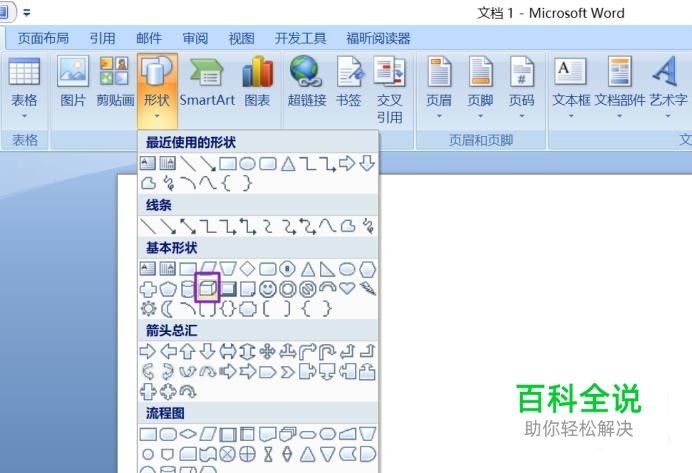The width and height of the screenshot is (692, 473).
Task: Open the Quick Access Toolbar customize arrow
Action: pyautogui.click(x=26, y=13)
